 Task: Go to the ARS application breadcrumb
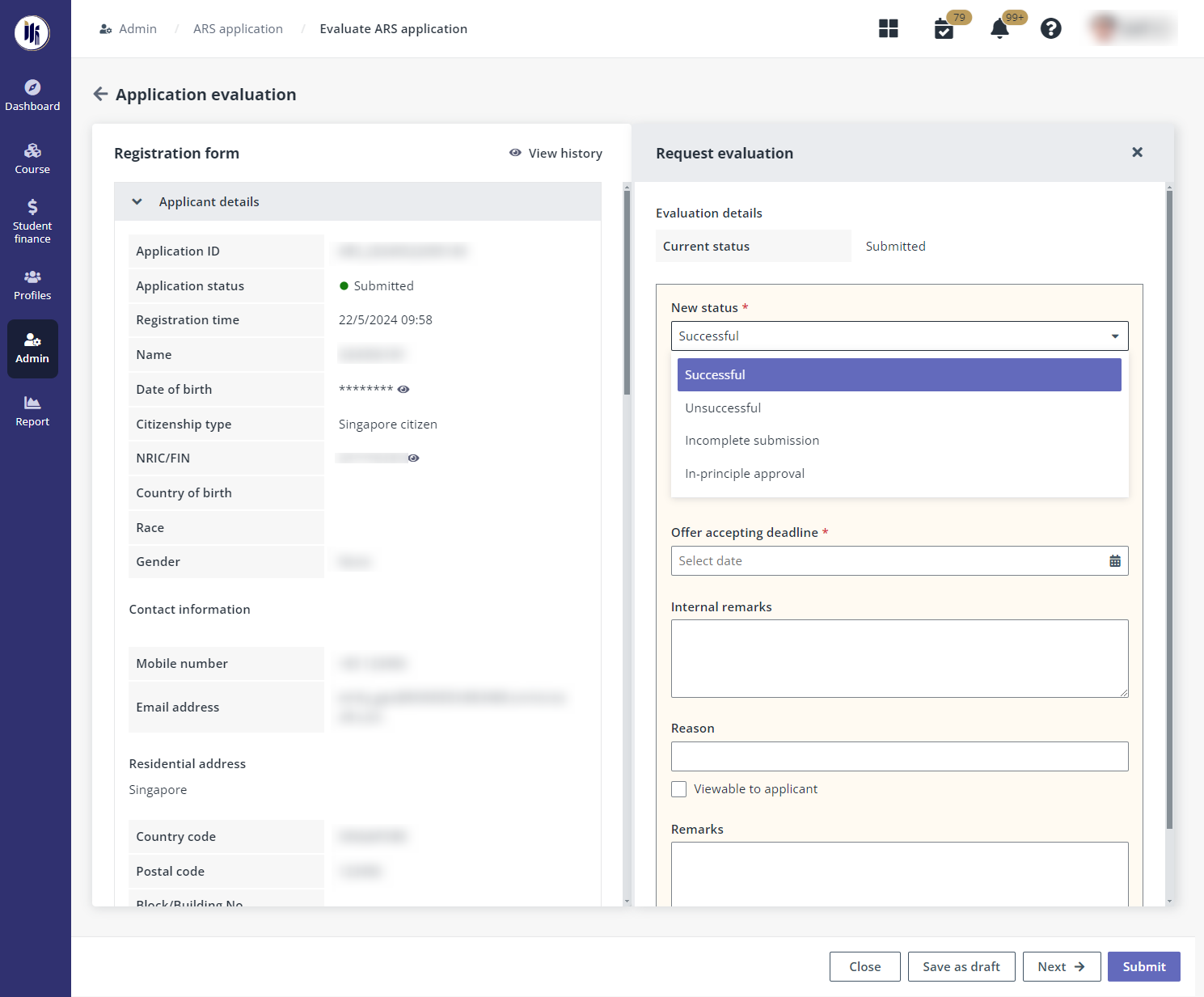click(238, 29)
